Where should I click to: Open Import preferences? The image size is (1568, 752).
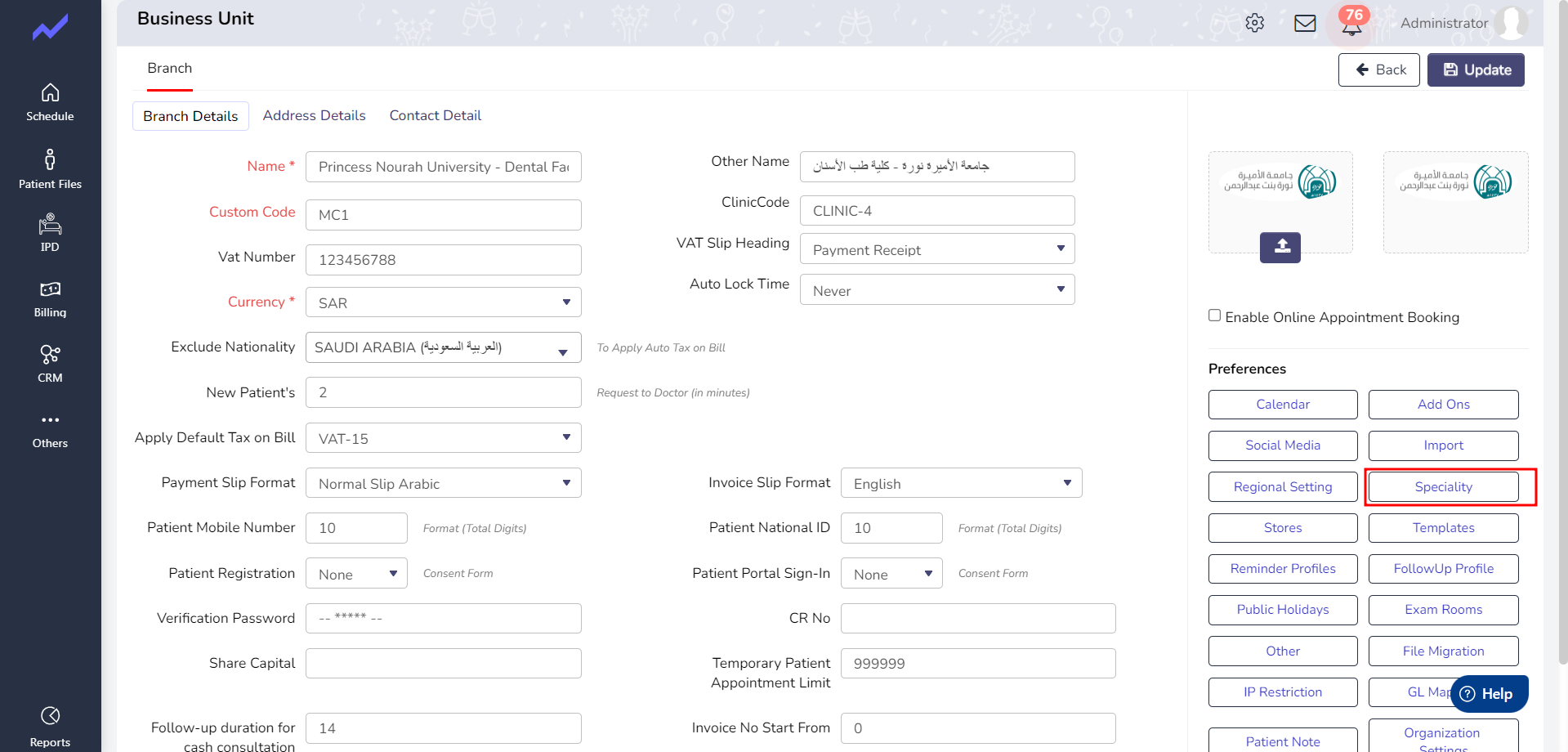point(1444,445)
